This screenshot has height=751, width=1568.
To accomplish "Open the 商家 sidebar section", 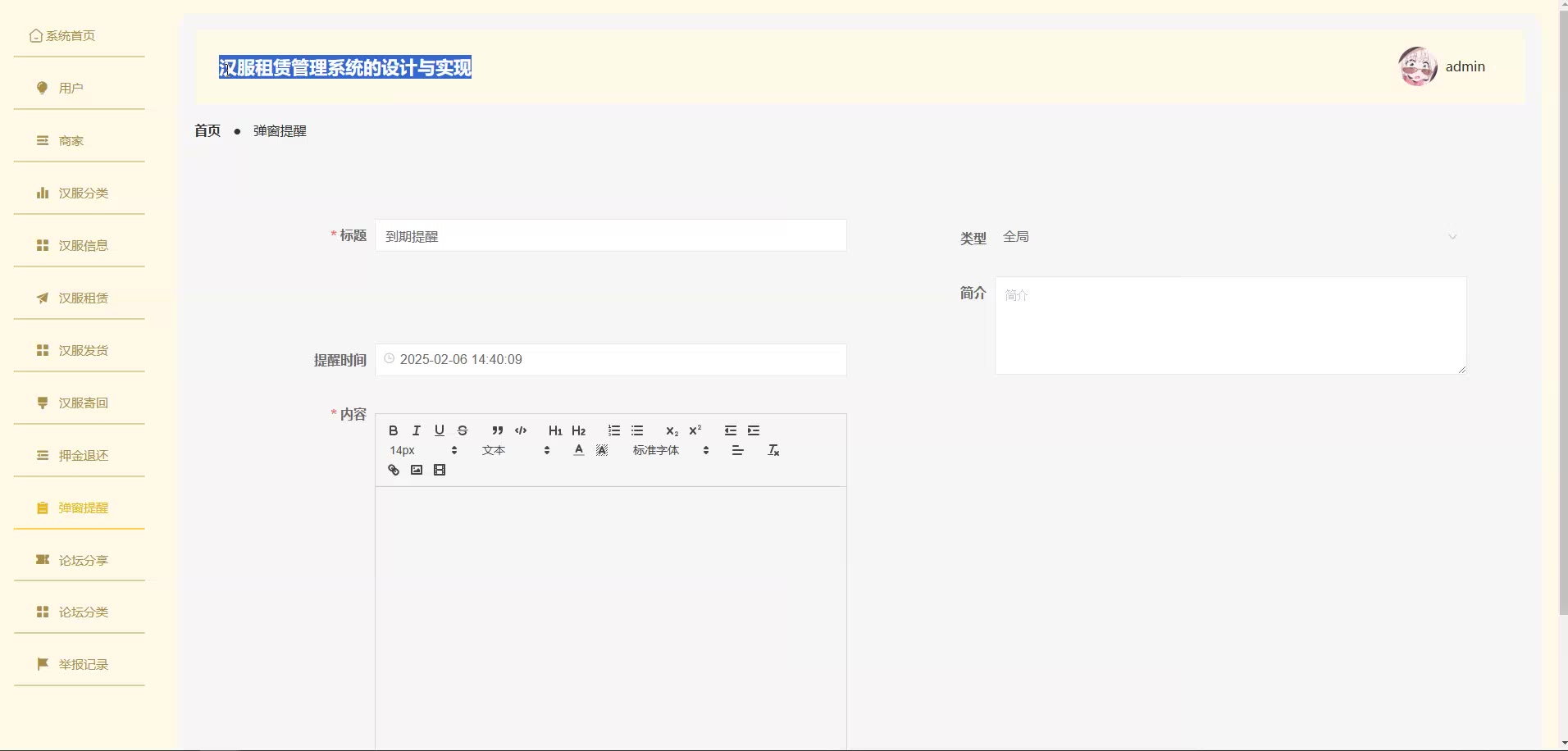I will pos(79,140).
